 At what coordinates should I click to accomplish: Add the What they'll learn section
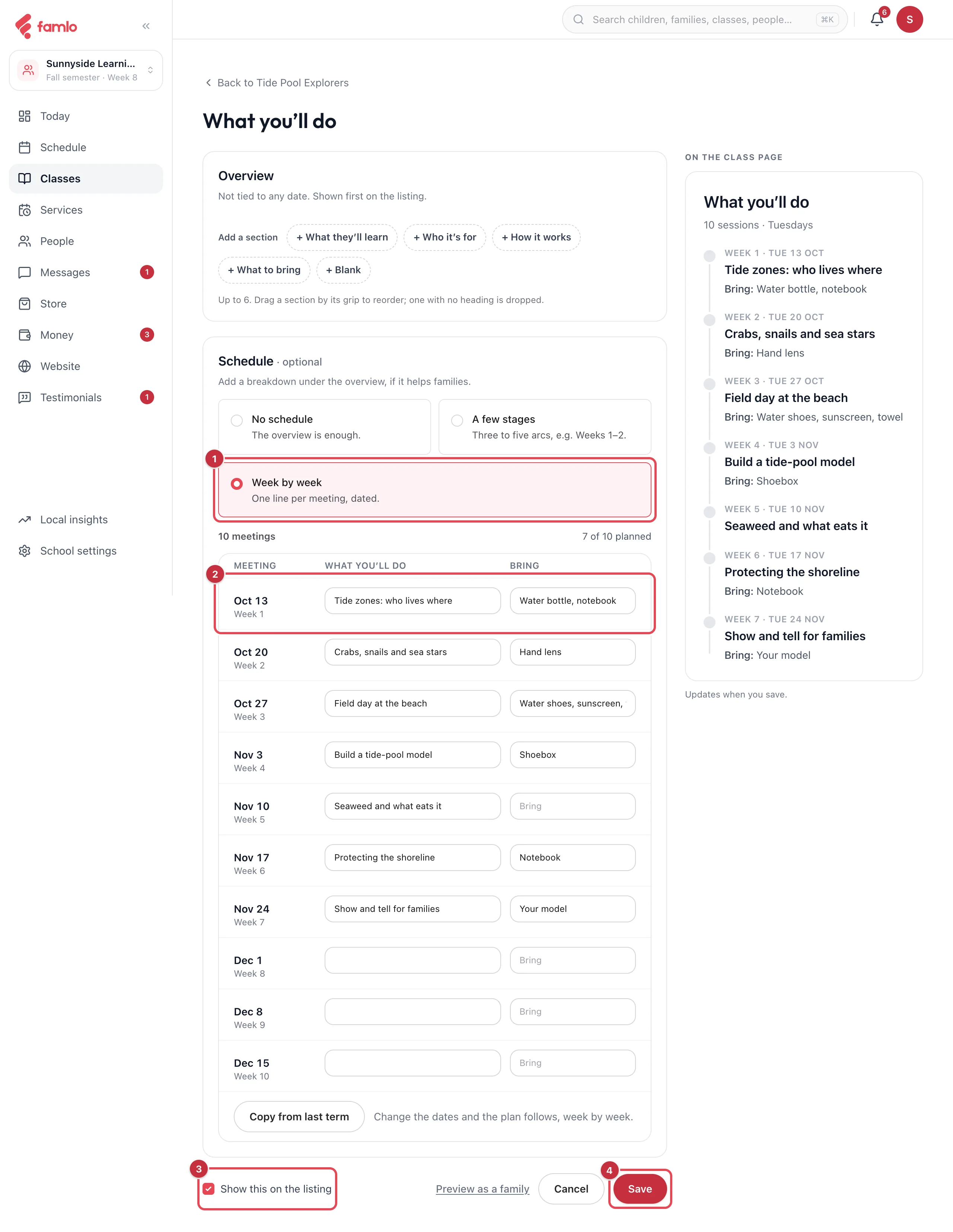342,237
